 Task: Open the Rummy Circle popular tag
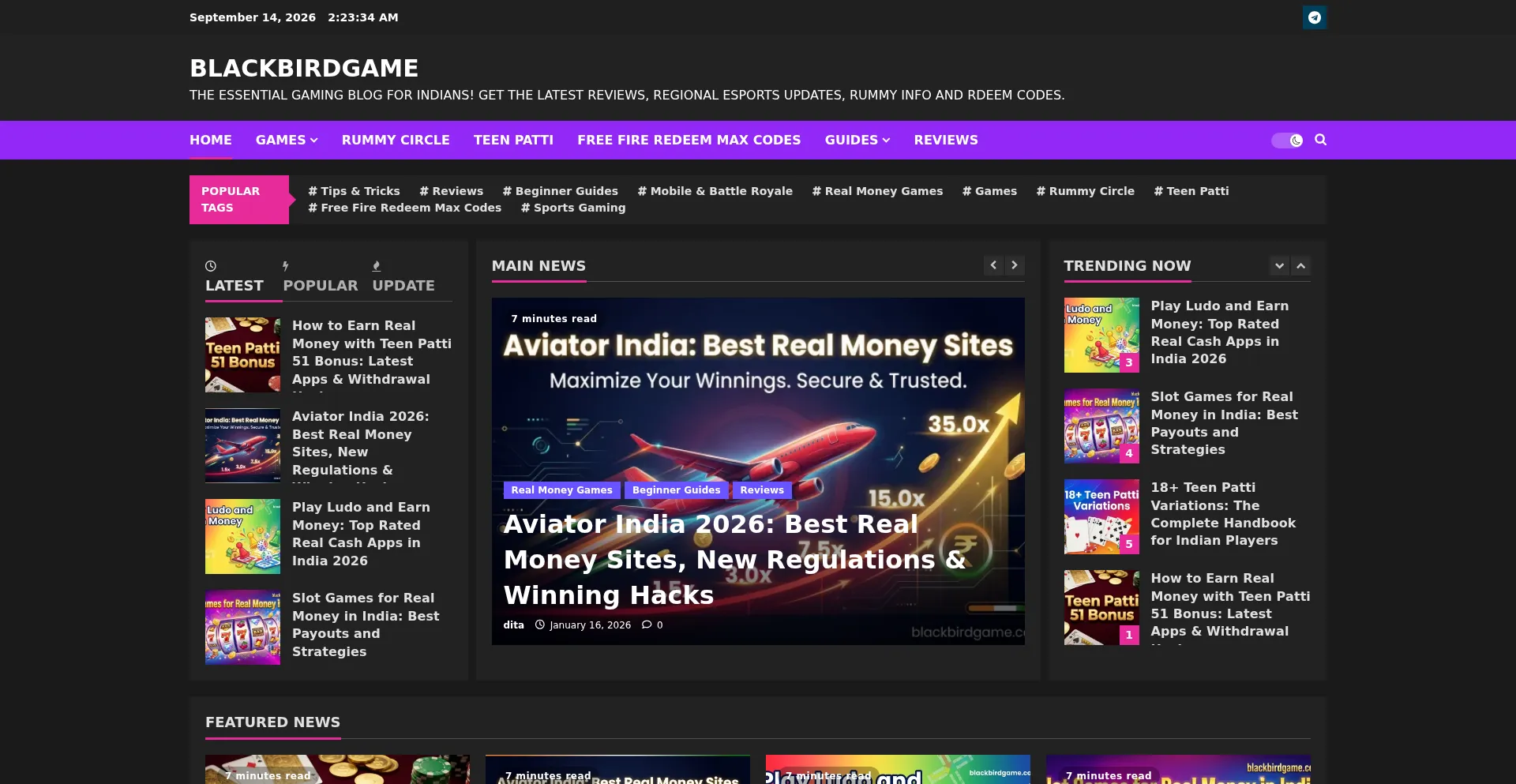pyautogui.click(x=1086, y=191)
